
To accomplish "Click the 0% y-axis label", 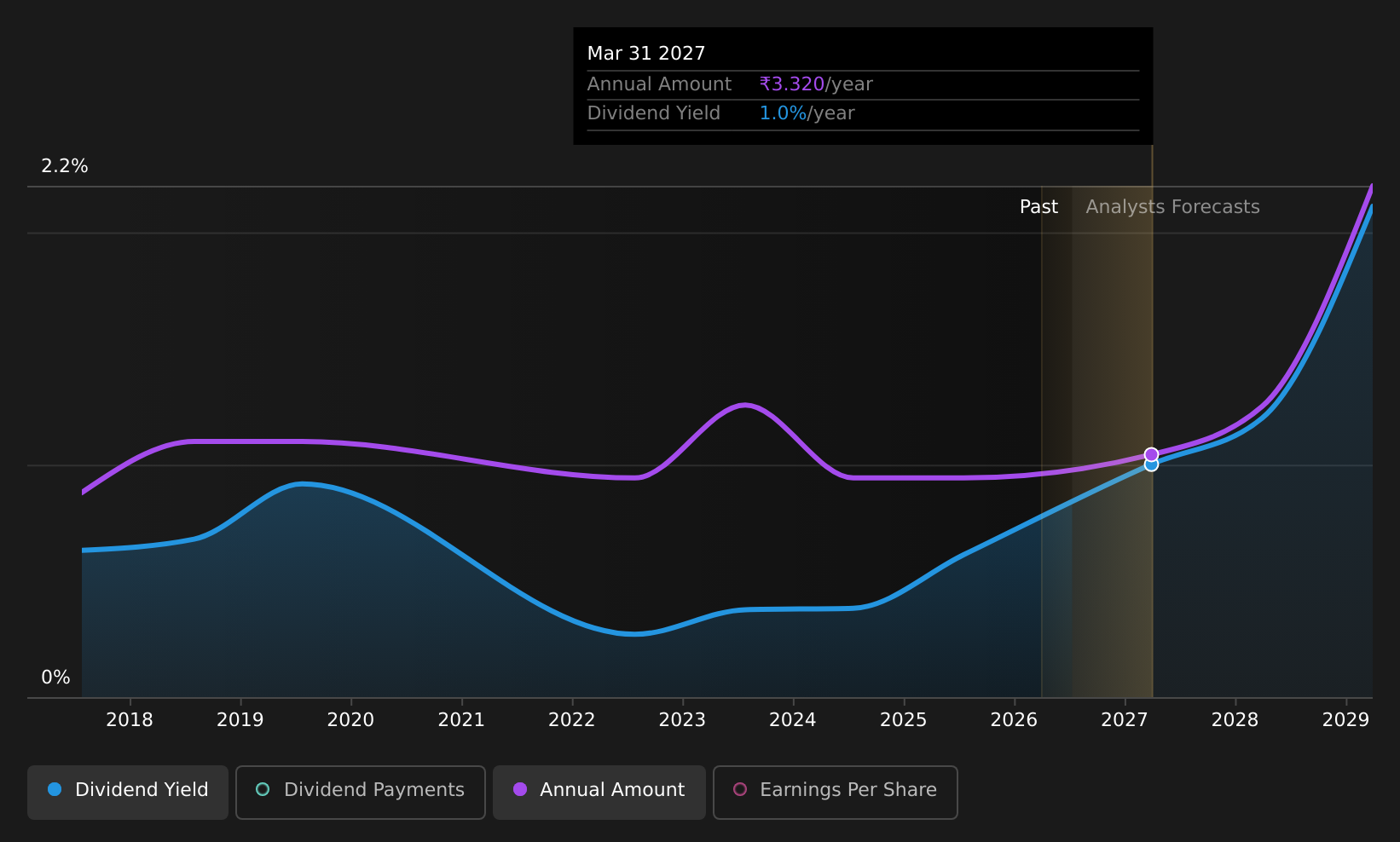I will [x=55, y=678].
